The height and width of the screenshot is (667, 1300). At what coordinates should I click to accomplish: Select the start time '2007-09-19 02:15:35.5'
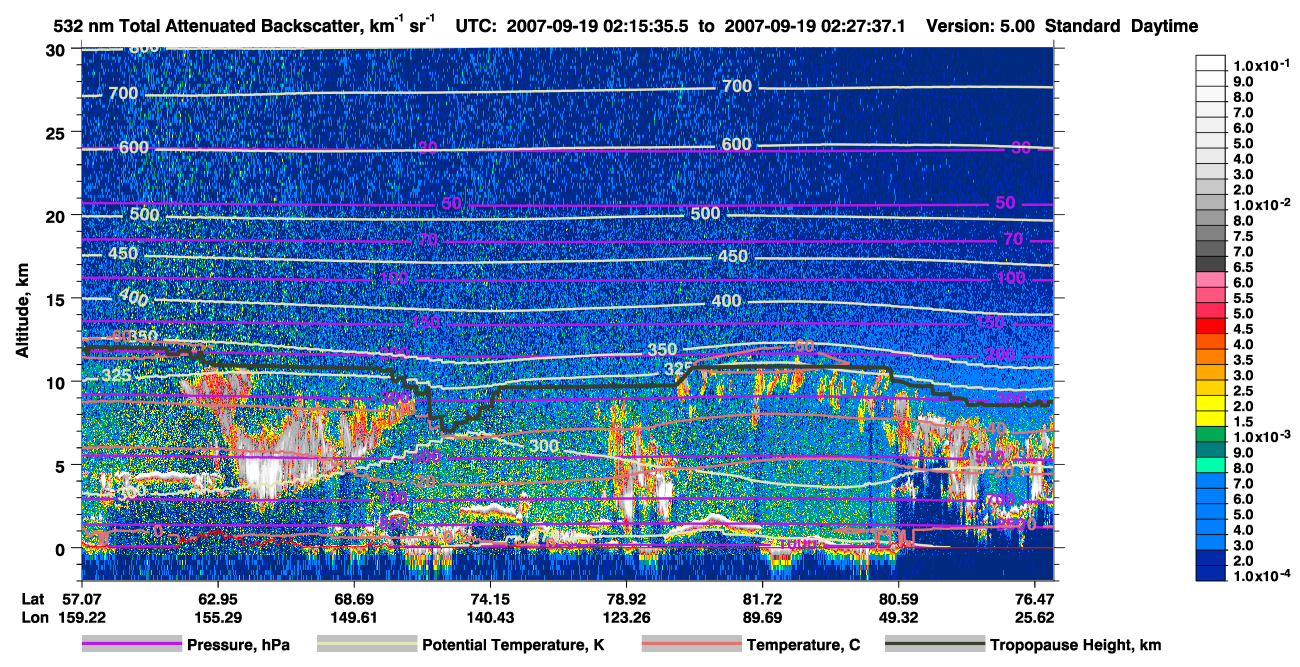pyautogui.click(x=600, y=26)
